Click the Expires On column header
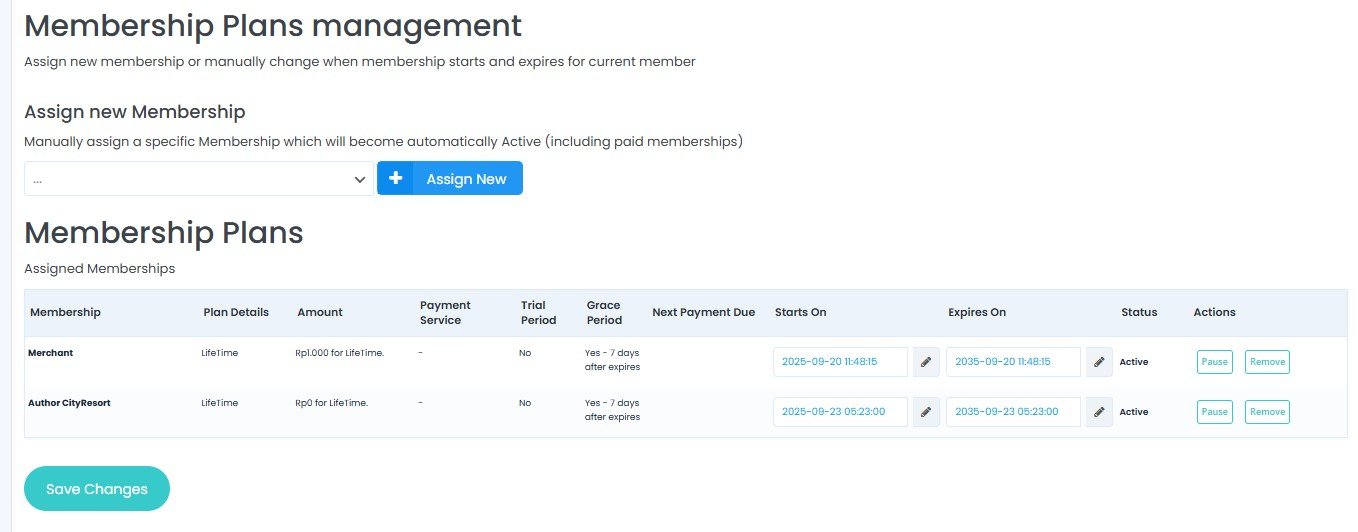This screenshot has height=532, width=1358. [976, 312]
